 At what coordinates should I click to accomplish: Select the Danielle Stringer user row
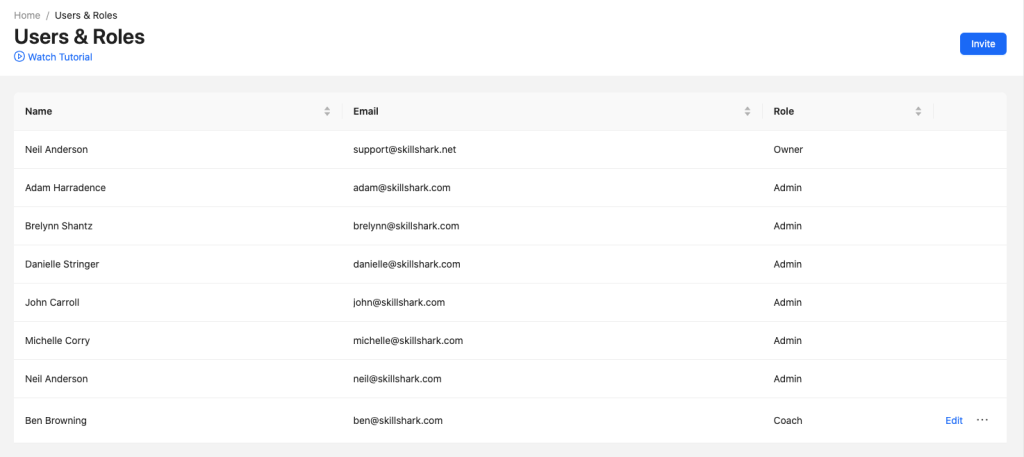[62, 264]
